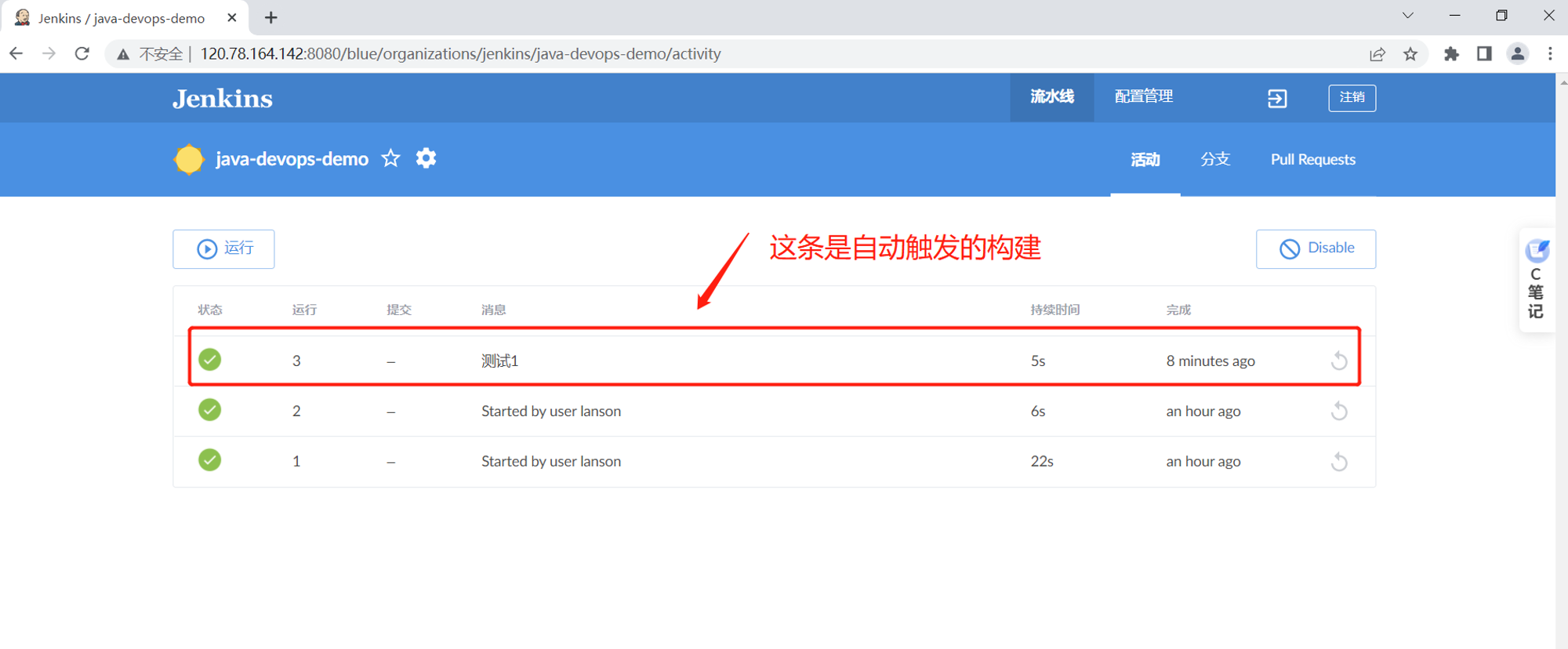Open the browser profile avatar
The height and width of the screenshot is (649, 1568).
[1518, 54]
